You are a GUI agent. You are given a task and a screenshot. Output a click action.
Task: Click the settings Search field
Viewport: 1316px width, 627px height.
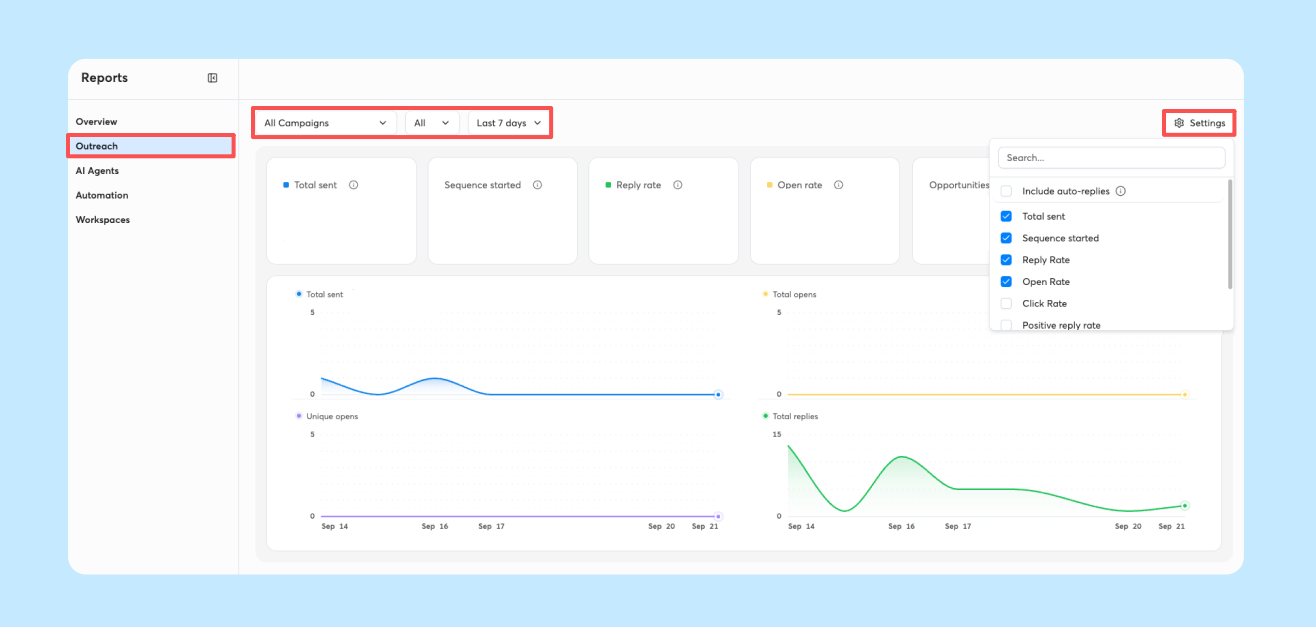(1111, 158)
